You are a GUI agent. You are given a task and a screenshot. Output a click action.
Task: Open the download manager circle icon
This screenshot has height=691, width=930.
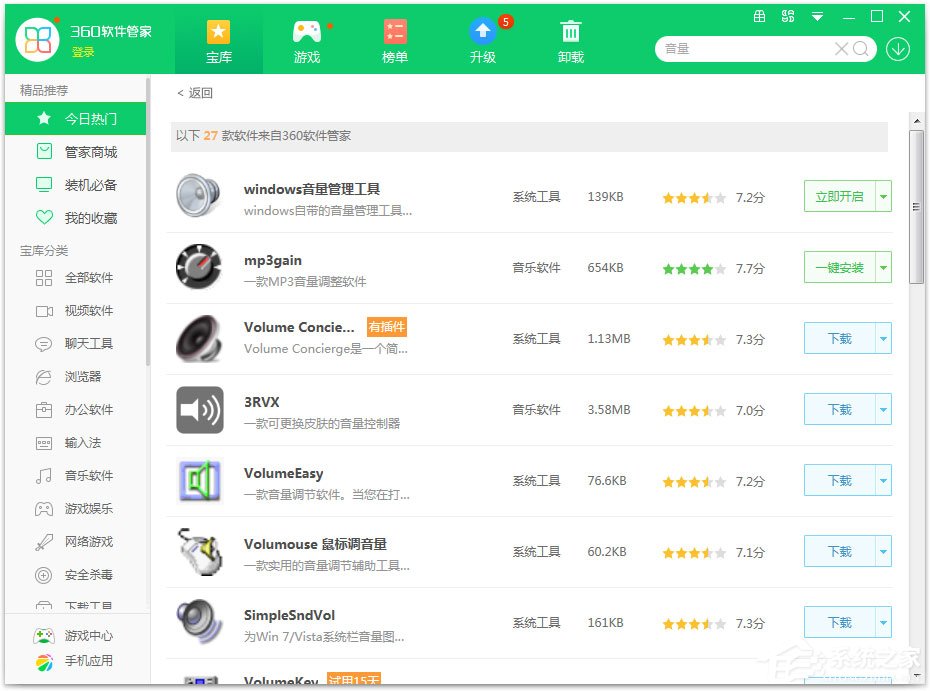[897, 49]
